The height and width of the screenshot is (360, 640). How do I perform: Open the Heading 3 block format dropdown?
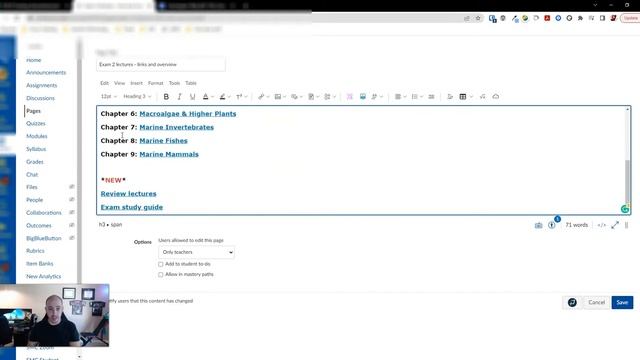137,97
